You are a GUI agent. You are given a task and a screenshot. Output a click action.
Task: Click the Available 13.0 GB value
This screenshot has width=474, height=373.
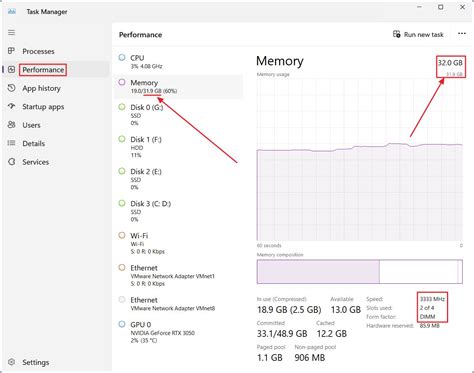[346, 309]
